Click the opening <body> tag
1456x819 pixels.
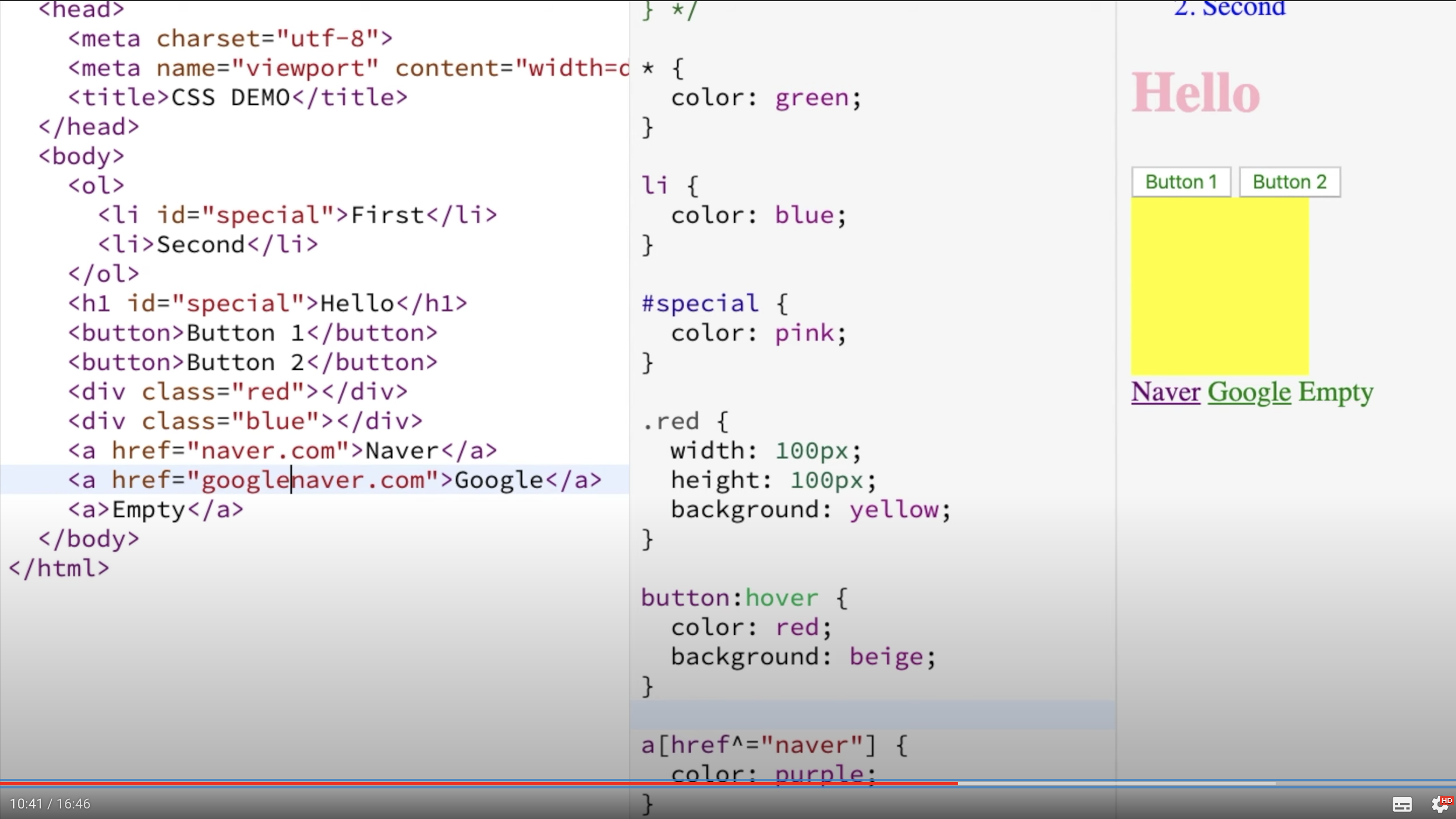[x=81, y=157]
